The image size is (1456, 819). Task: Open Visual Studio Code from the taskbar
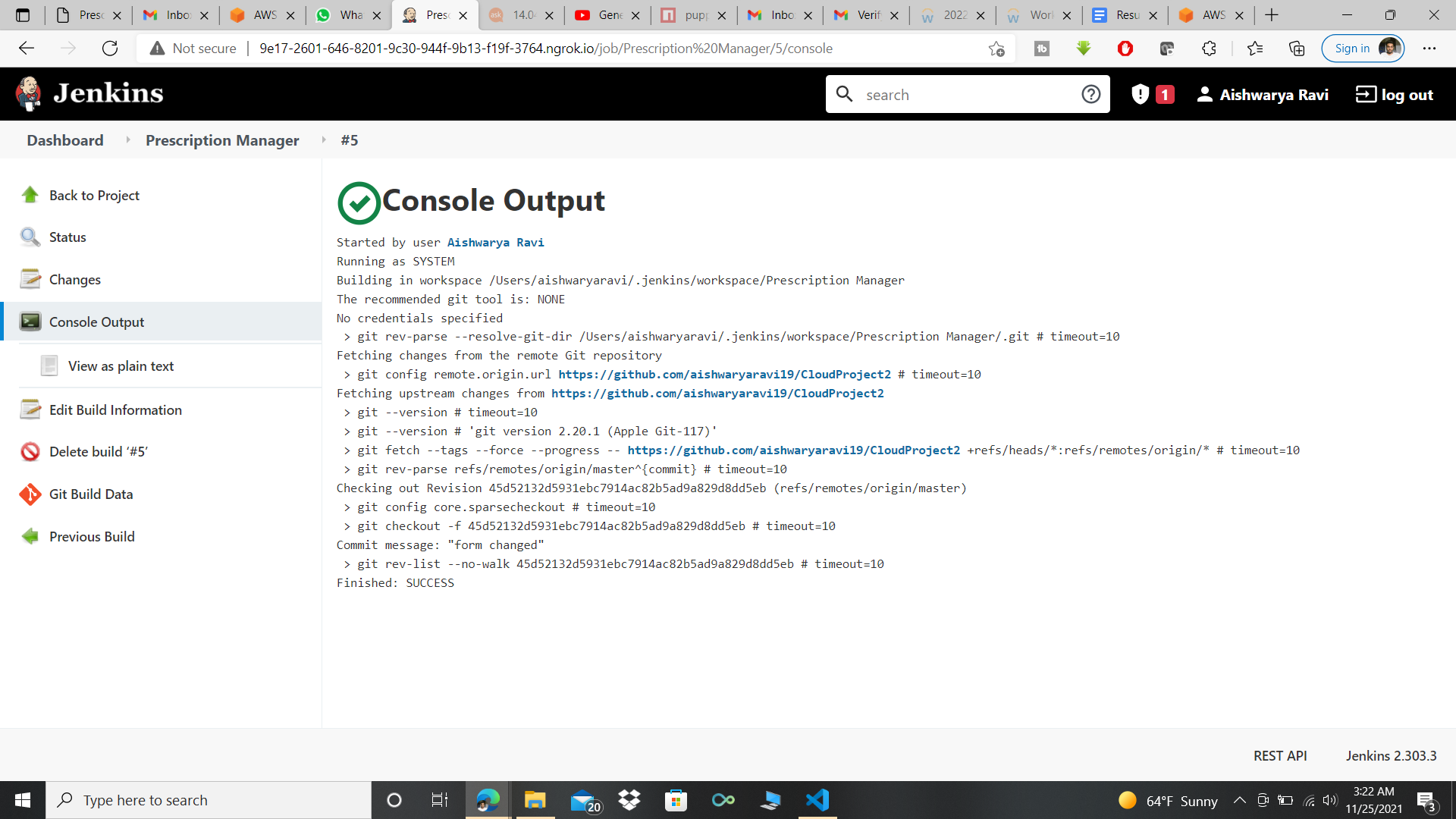[x=817, y=800]
